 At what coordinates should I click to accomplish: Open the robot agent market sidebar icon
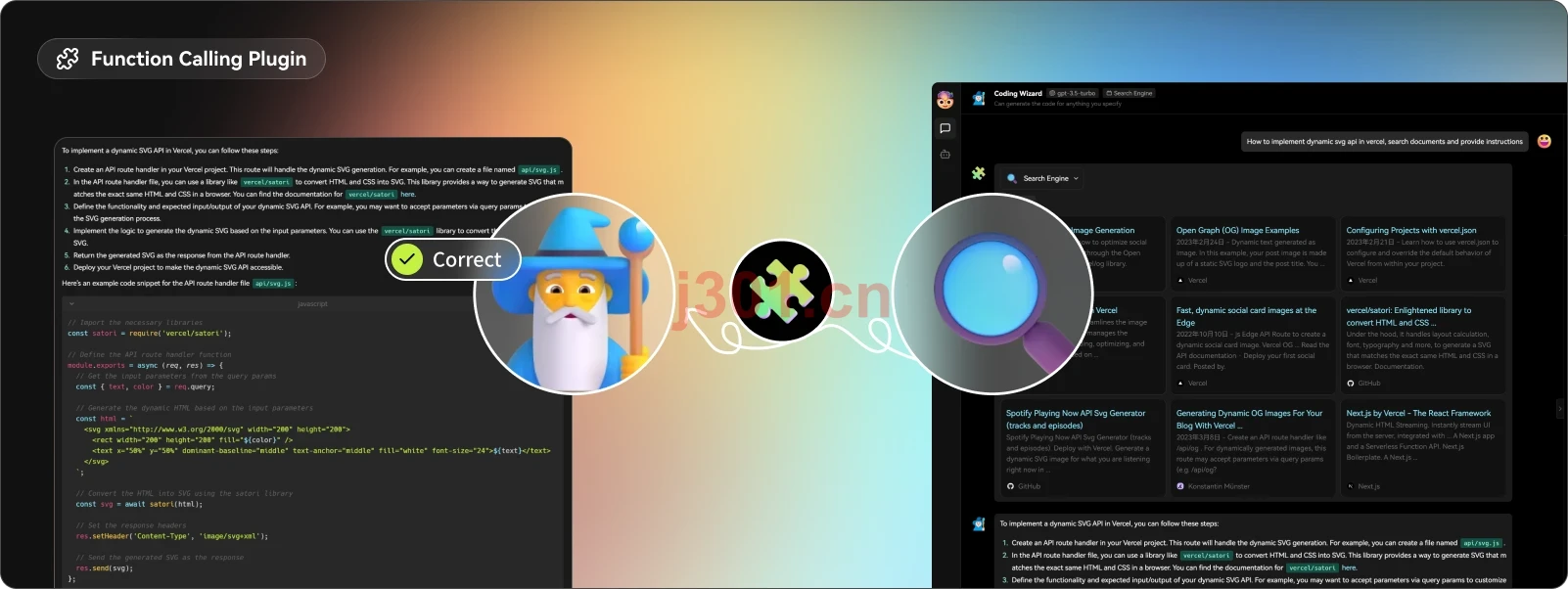click(945, 155)
